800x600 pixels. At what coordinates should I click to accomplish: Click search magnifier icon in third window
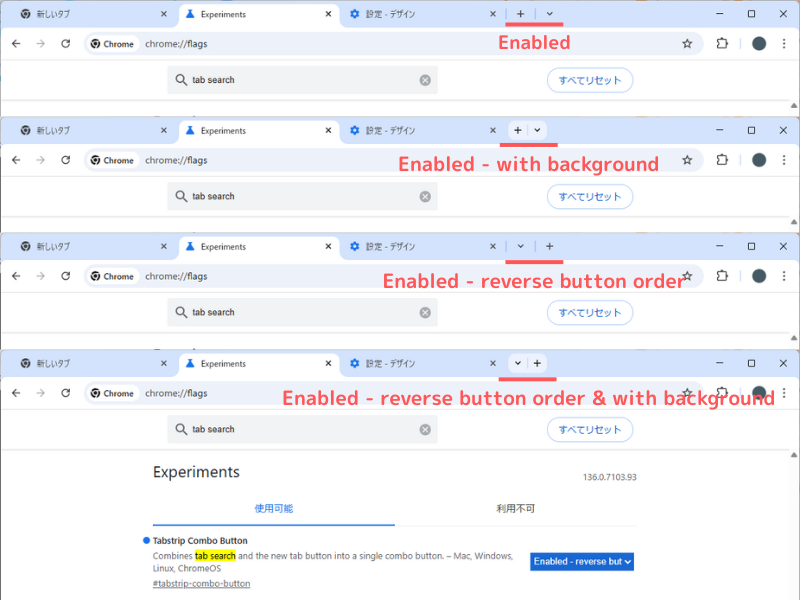181,312
